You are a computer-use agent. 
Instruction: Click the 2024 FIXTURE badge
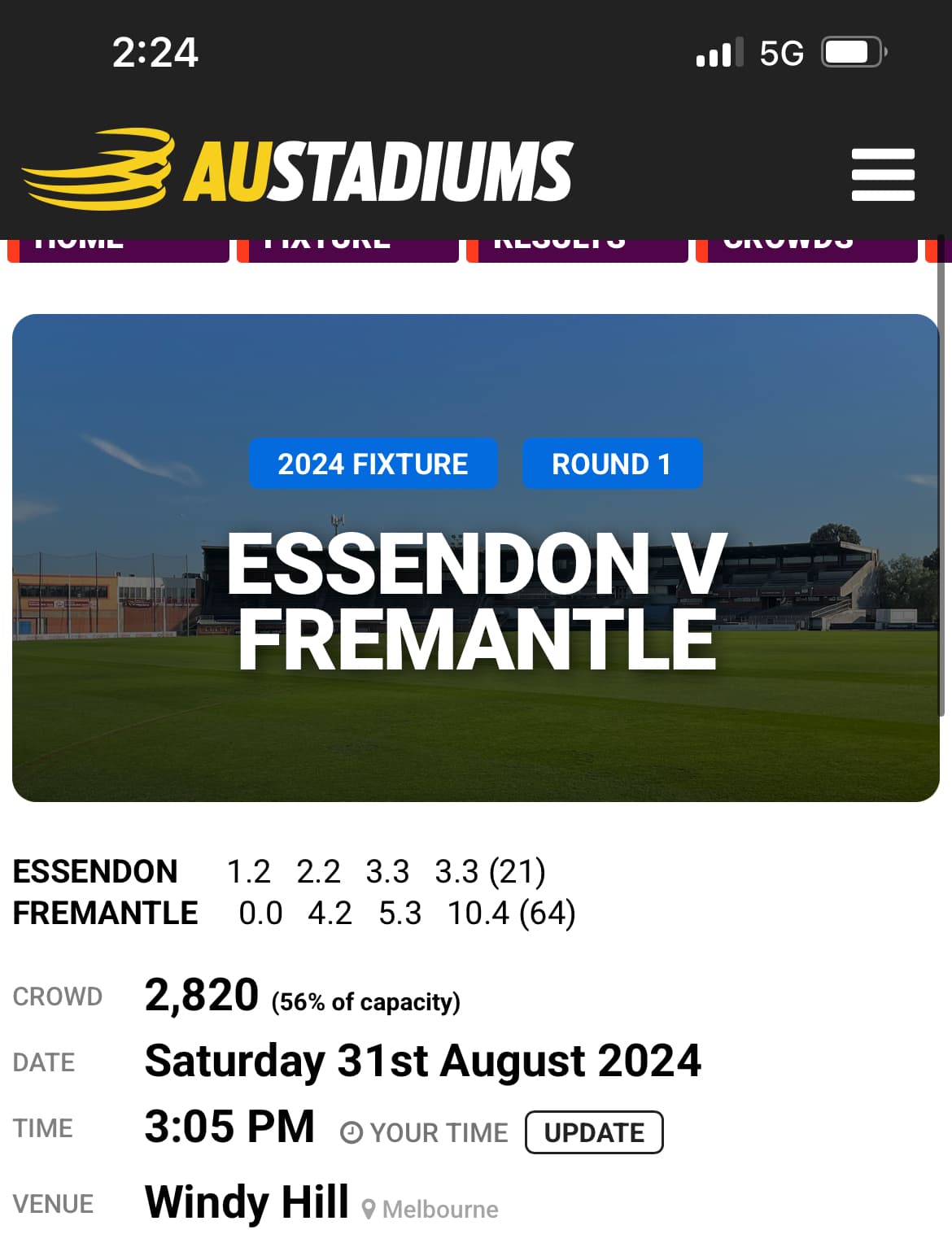click(373, 464)
